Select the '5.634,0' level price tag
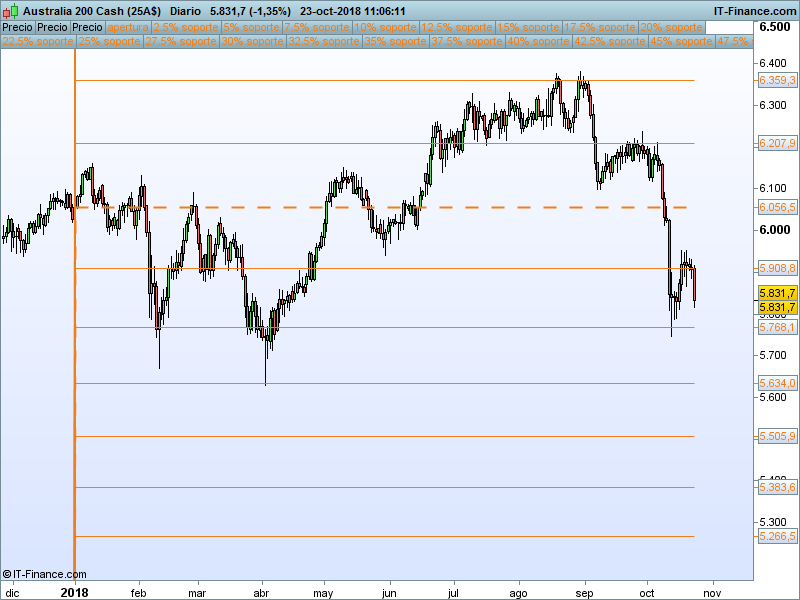The width and height of the screenshot is (800, 600). pos(777,383)
